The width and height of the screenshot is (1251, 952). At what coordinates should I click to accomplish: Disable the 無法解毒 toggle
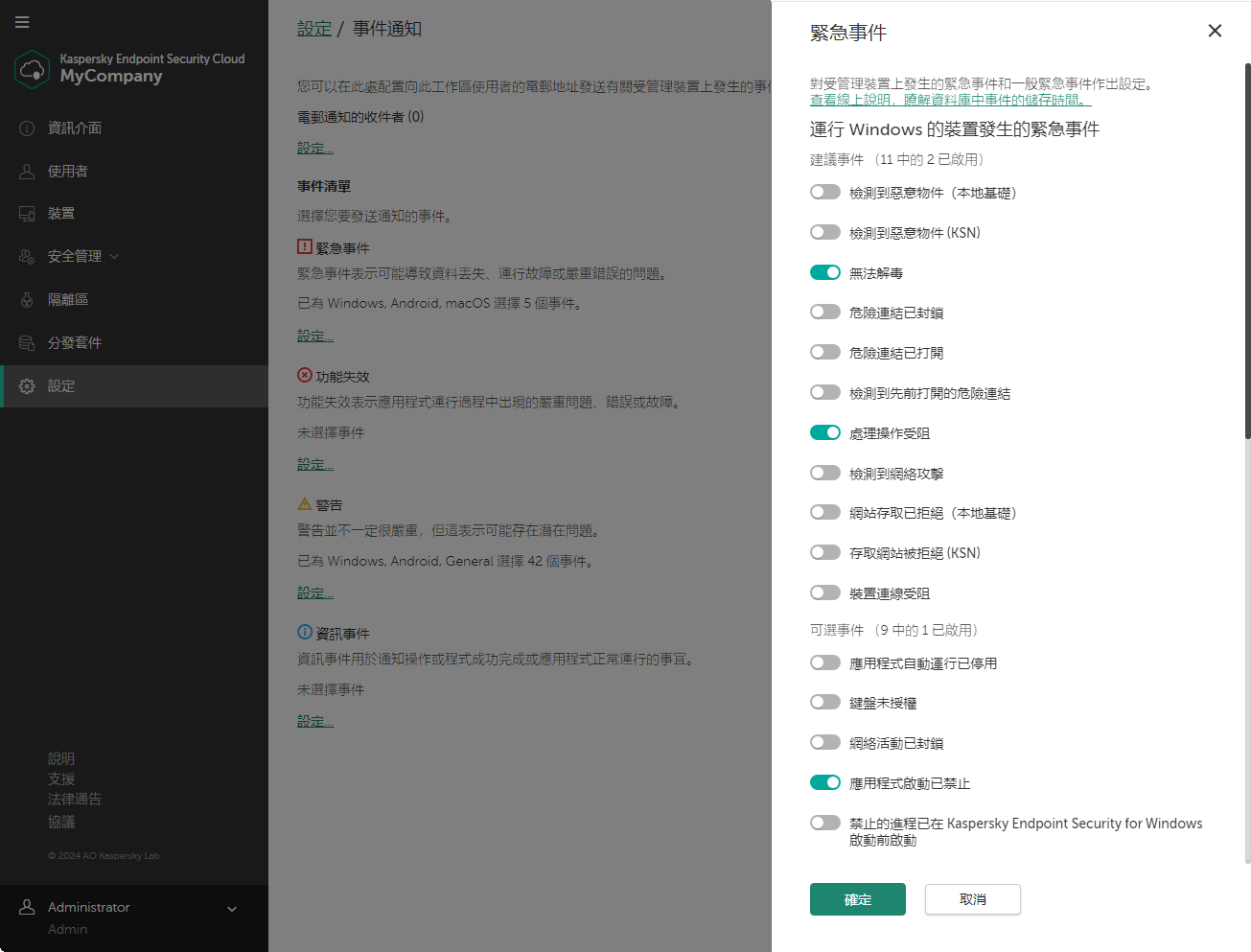tap(824, 271)
